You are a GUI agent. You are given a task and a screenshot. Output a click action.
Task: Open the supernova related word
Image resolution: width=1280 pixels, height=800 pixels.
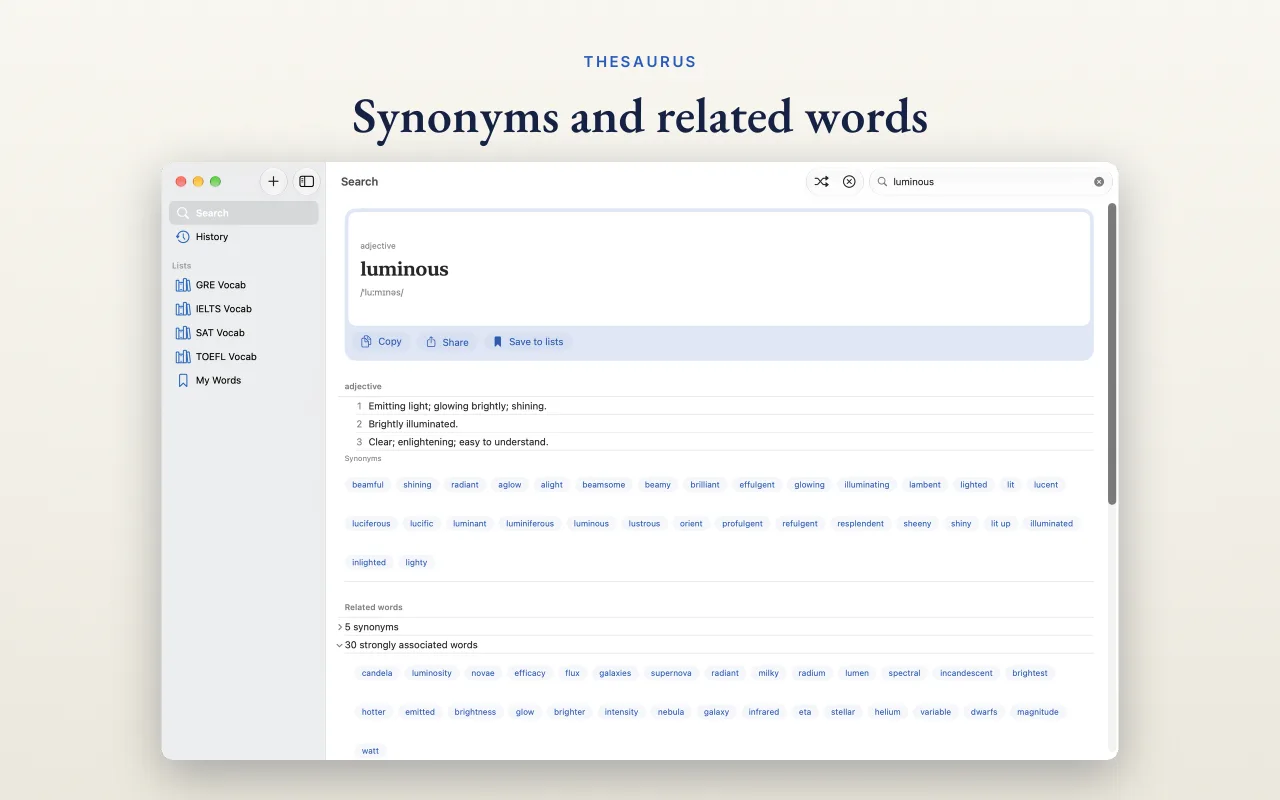(x=671, y=674)
